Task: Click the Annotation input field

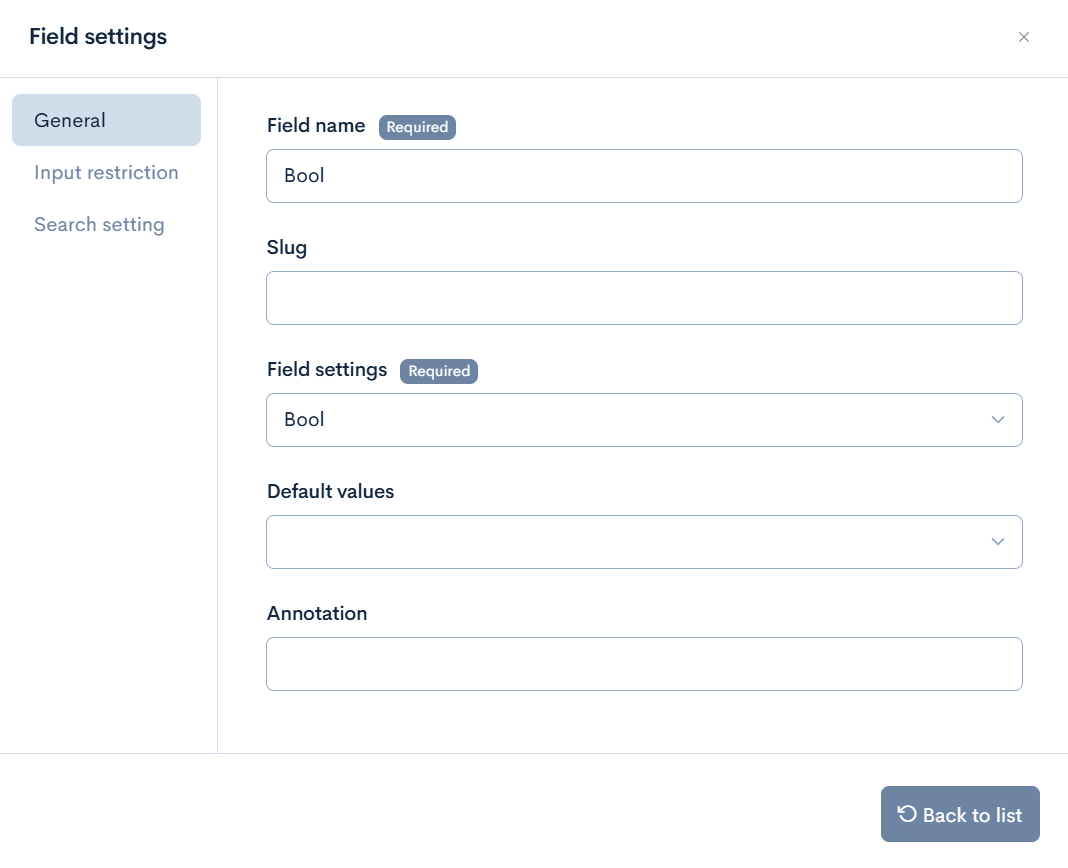Action: click(644, 663)
